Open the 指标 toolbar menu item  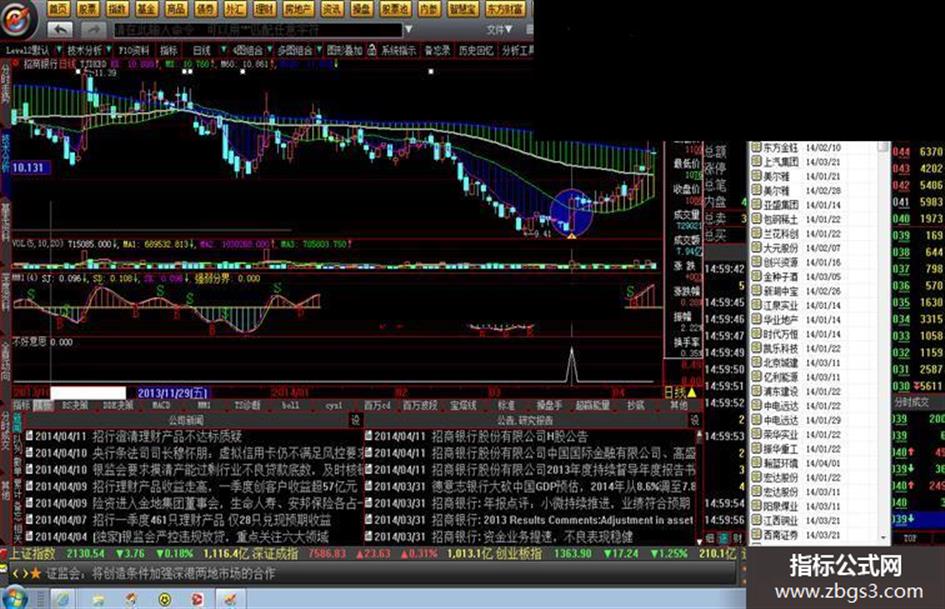(169, 51)
